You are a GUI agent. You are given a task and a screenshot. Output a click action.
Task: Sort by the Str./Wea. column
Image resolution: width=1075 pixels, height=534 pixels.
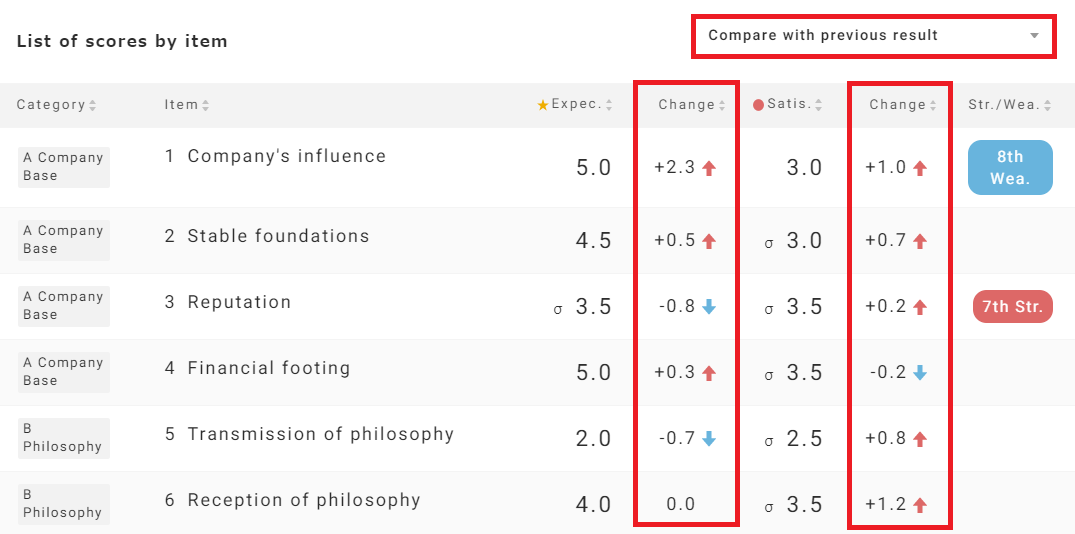point(1010,105)
